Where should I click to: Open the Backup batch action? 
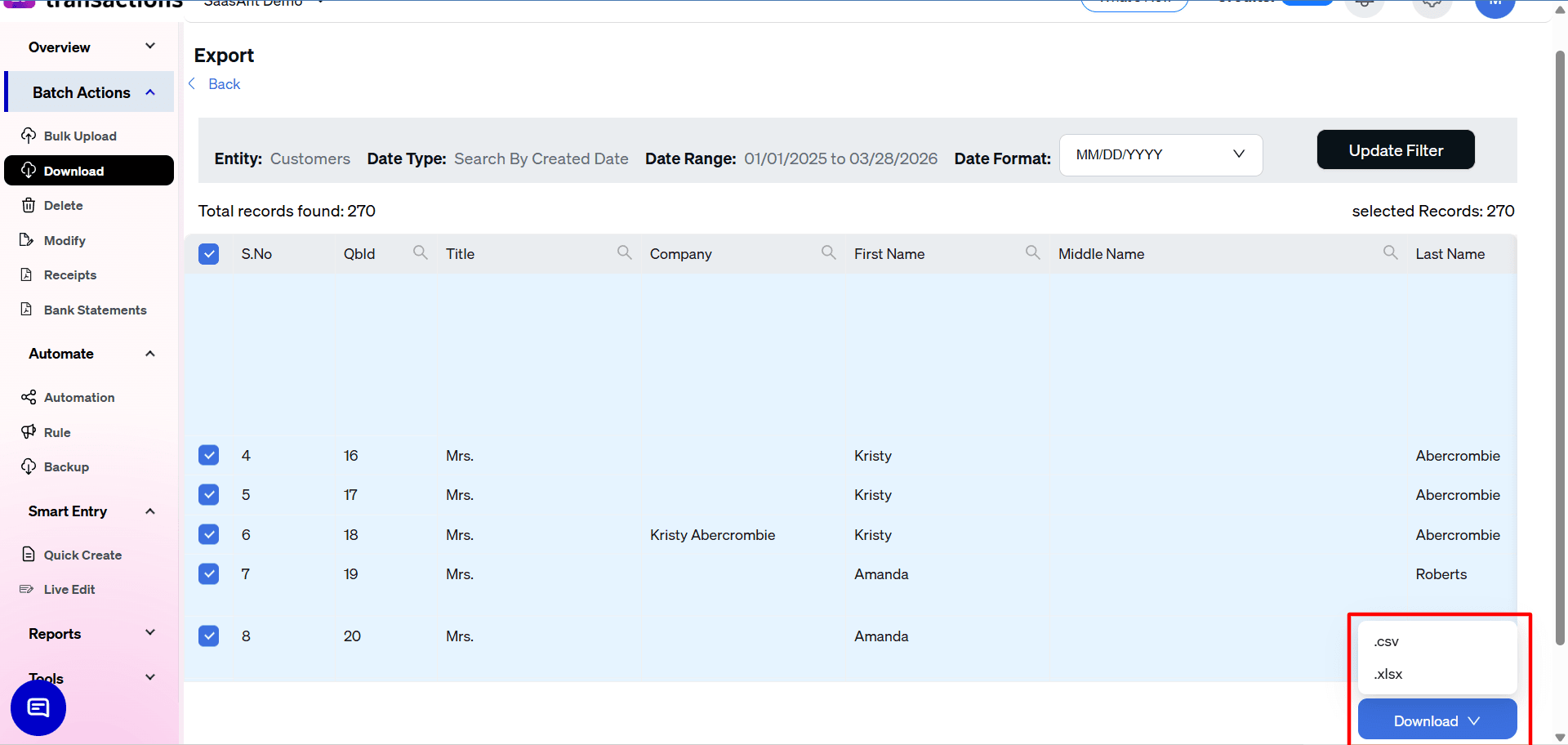pyautogui.click(x=66, y=466)
